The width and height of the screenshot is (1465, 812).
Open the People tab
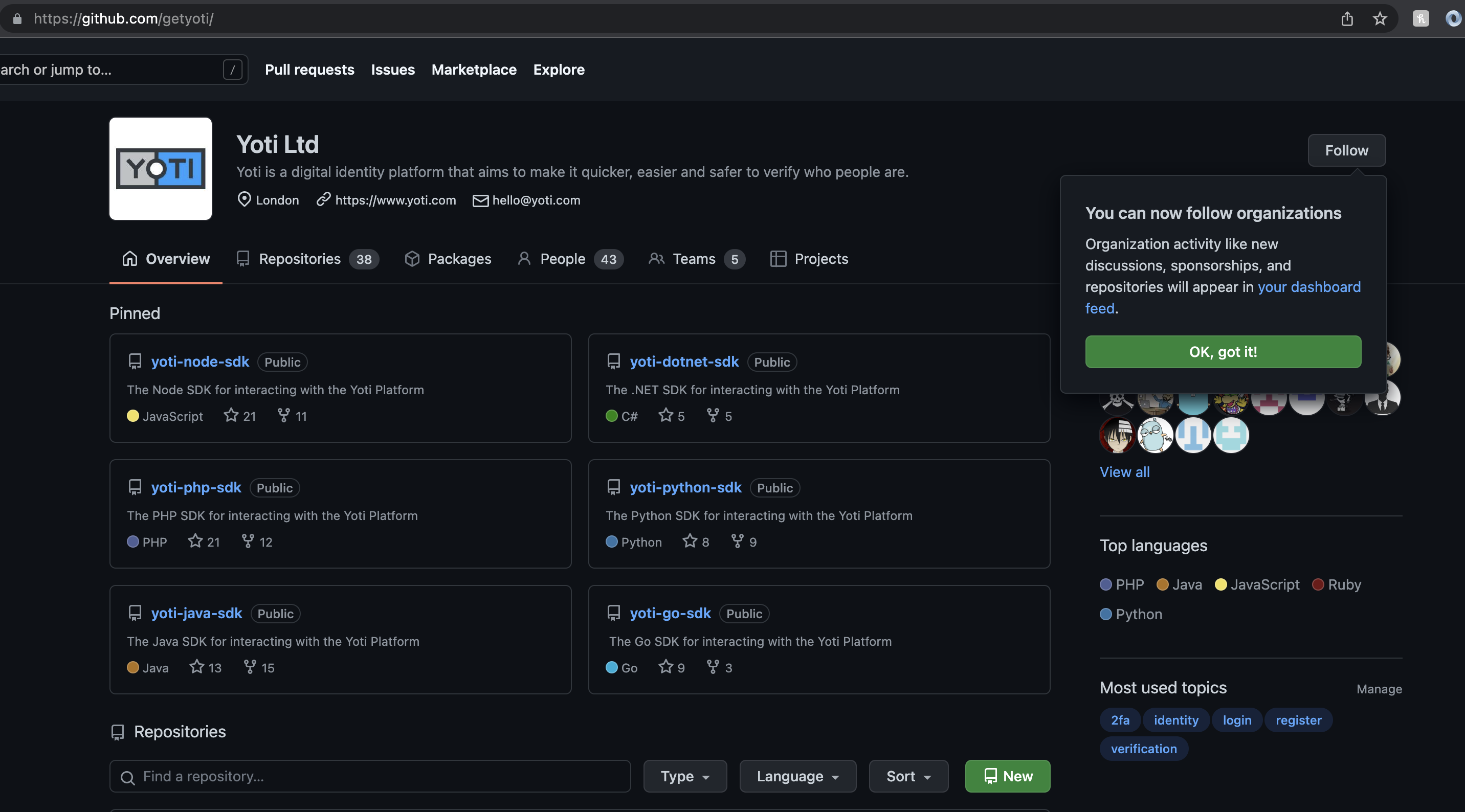click(x=570, y=259)
